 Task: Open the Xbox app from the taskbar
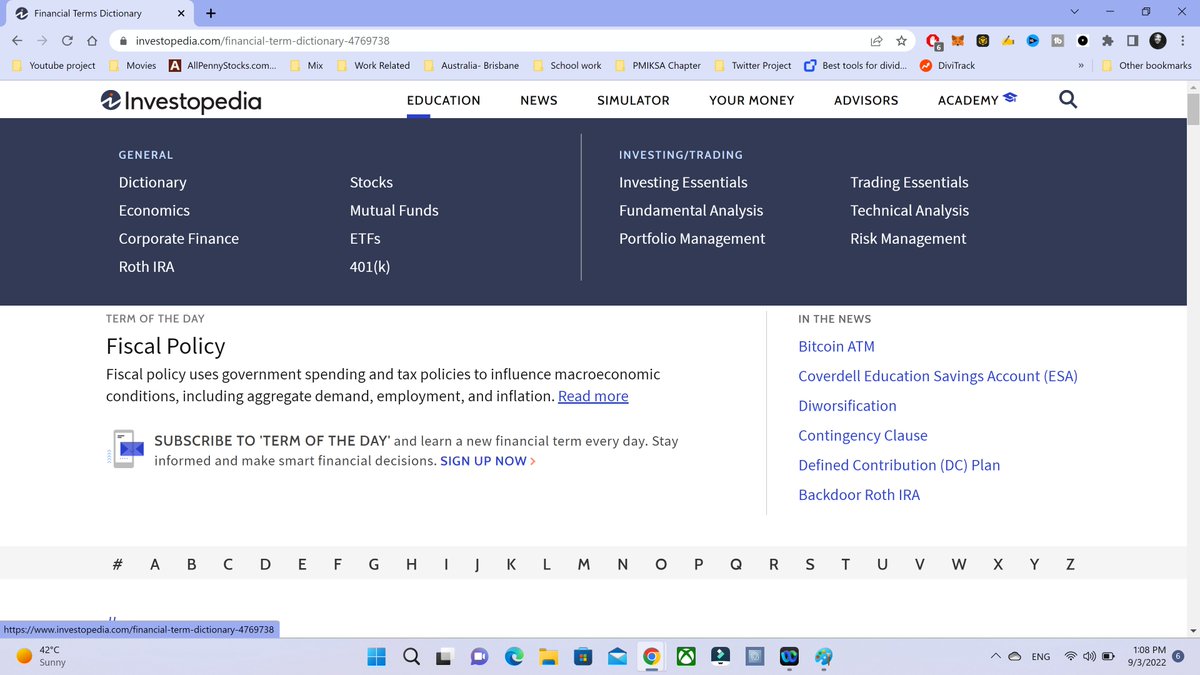(x=686, y=656)
